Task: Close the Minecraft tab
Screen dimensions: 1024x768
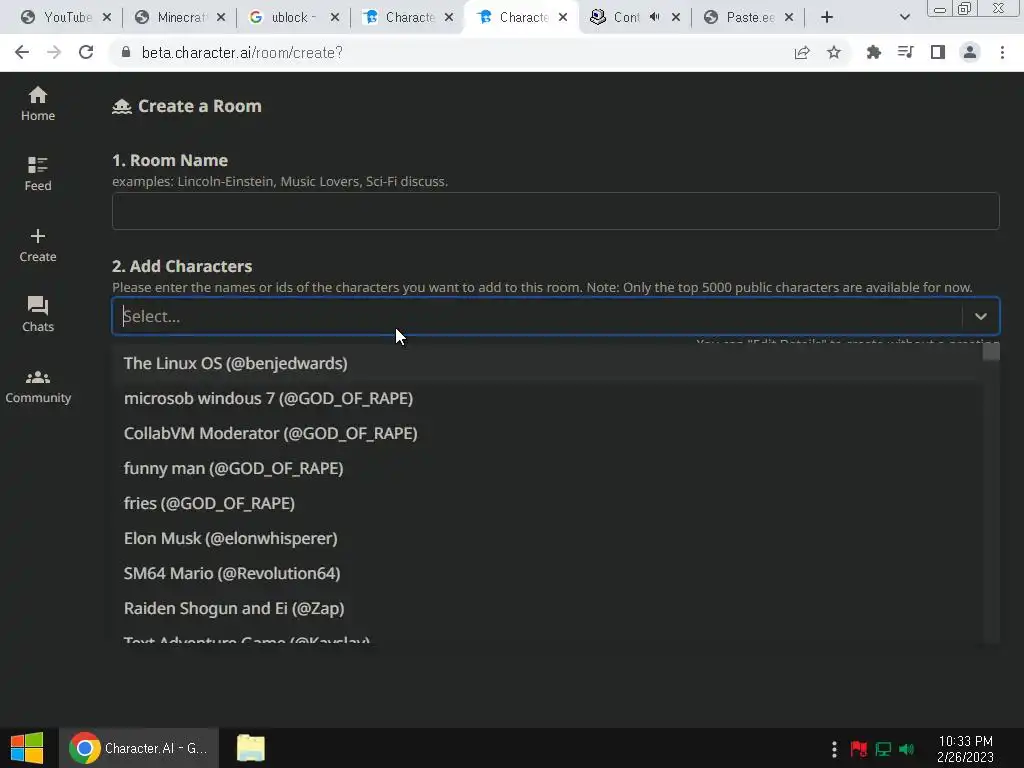Action: point(221,18)
